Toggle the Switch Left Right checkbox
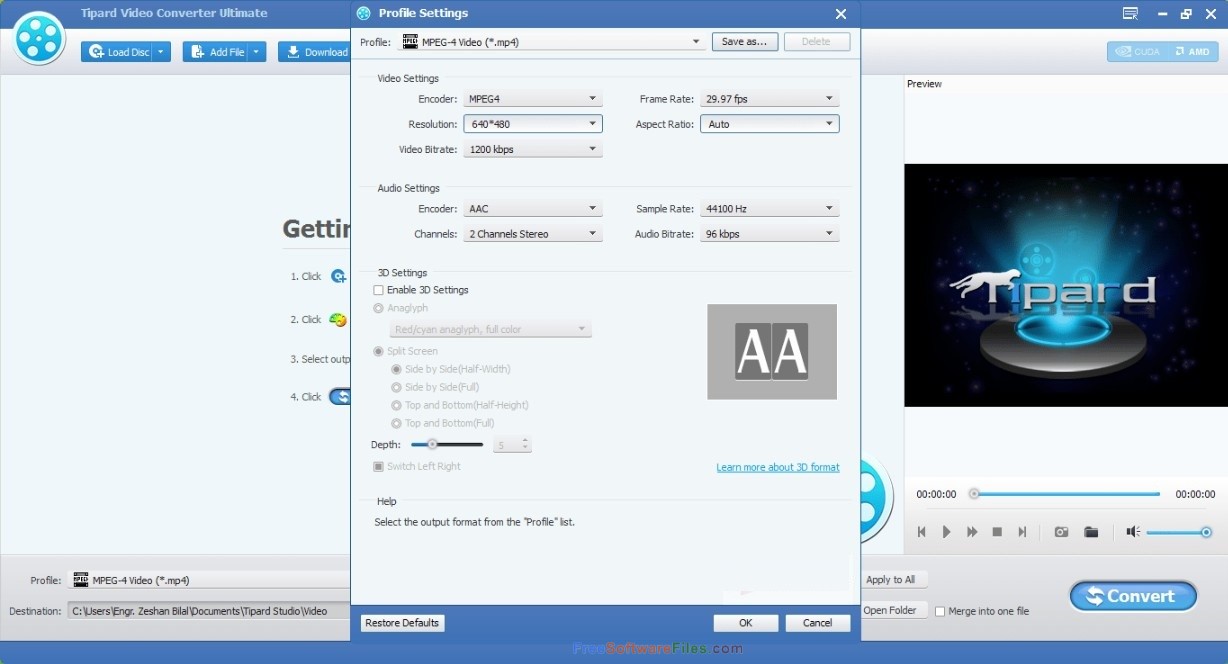This screenshot has width=1228, height=664. coord(378,467)
